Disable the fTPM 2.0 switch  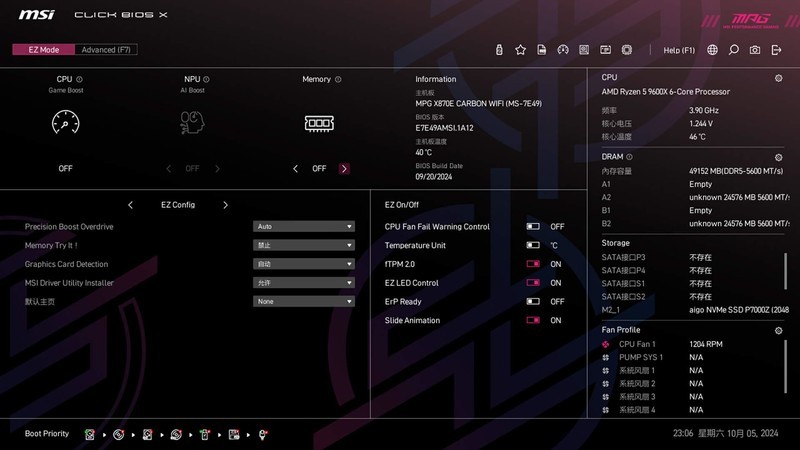click(x=533, y=264)
